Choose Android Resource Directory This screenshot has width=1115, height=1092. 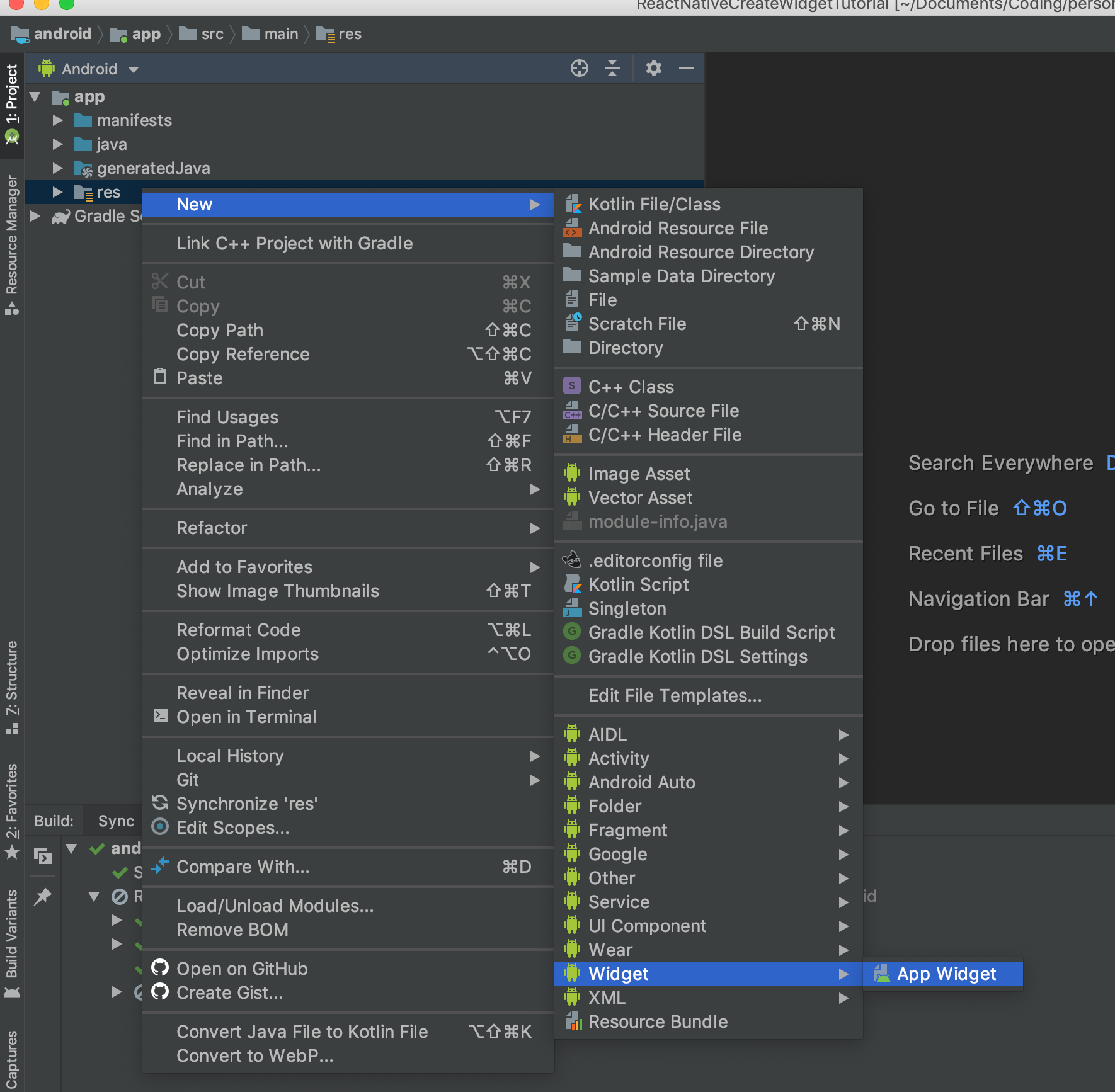click(709, 252)
